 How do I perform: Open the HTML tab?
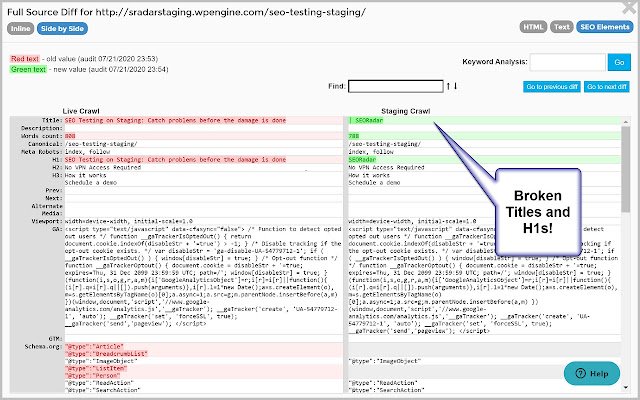click(533, 27)
